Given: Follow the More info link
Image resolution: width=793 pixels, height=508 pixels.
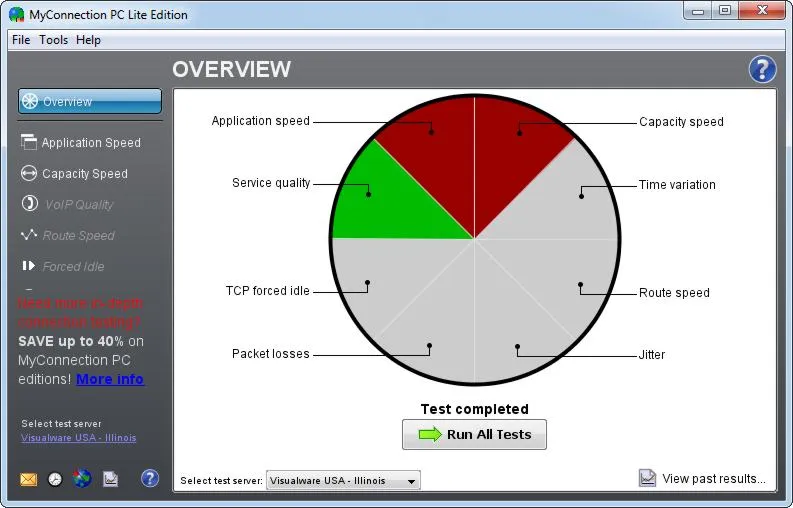Looking at the screenshot, I should (x=110, y=379).
